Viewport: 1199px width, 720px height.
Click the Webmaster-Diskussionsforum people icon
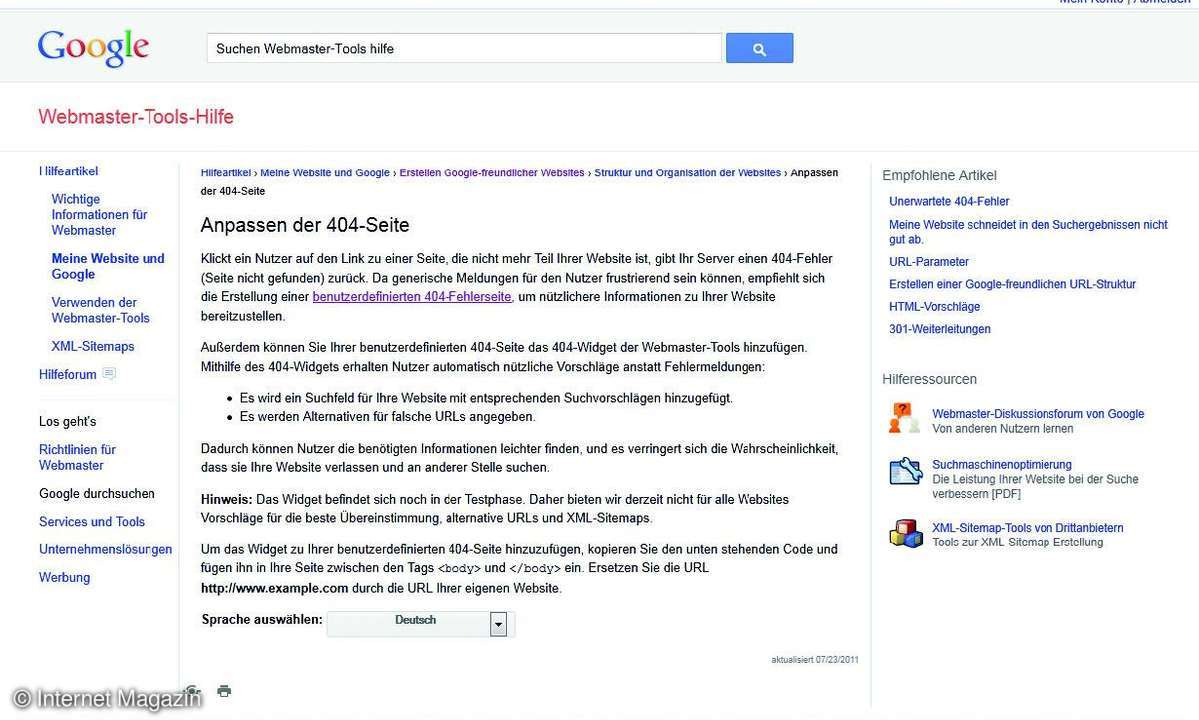[905, 419]
